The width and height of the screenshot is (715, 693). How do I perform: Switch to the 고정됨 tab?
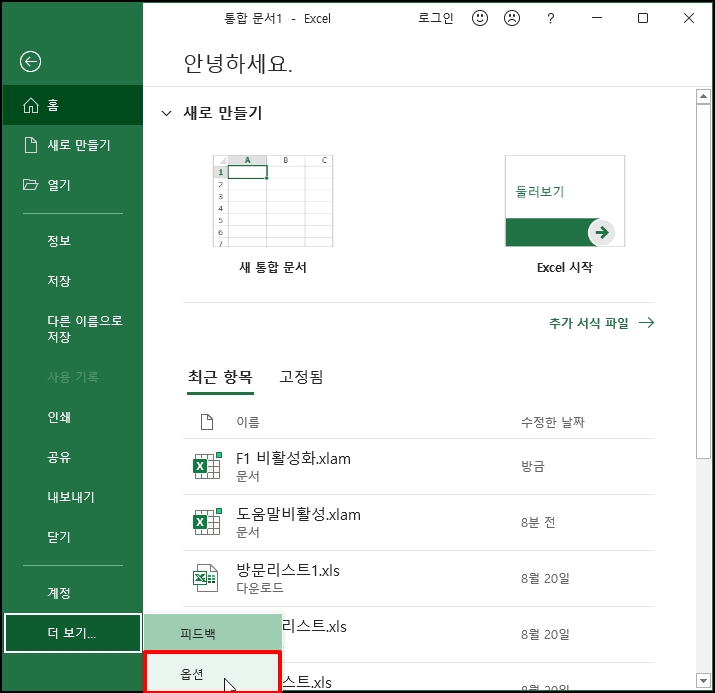[301, 377]
